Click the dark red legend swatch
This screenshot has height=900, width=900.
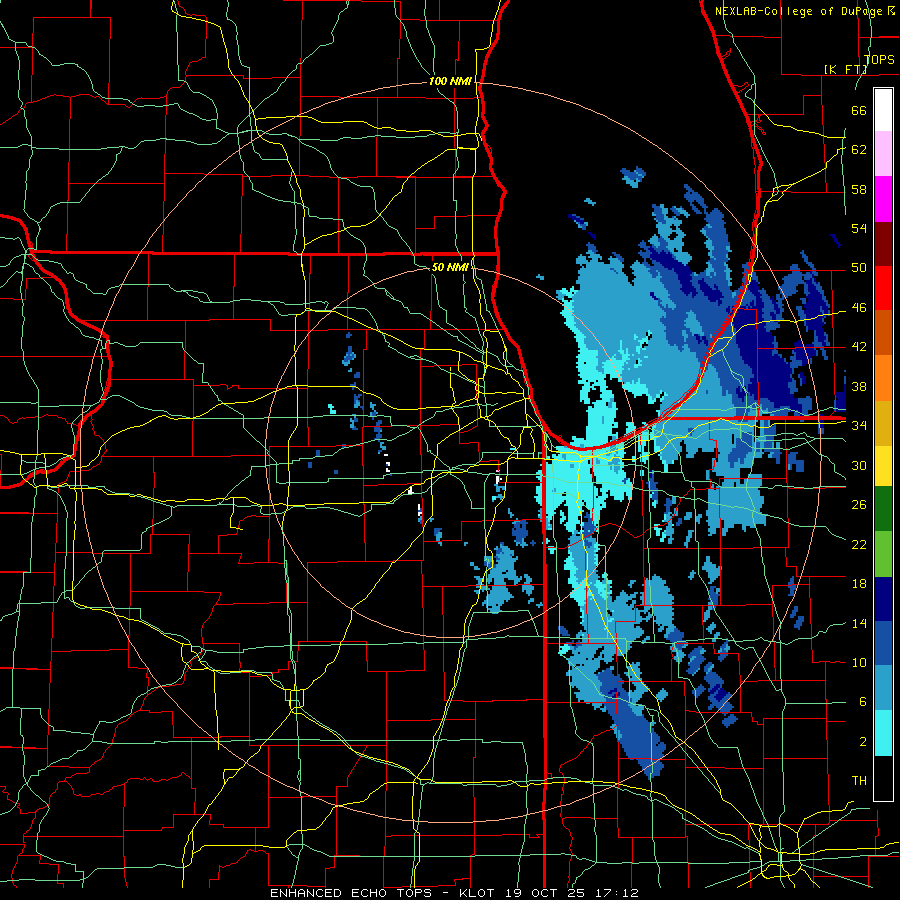point(883,243)
